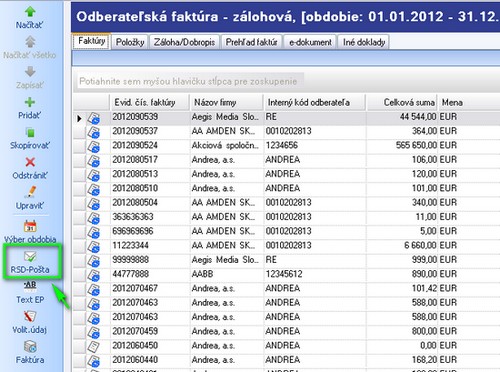
Task: Open the Položky tab
Action: [x=130, y=42]
